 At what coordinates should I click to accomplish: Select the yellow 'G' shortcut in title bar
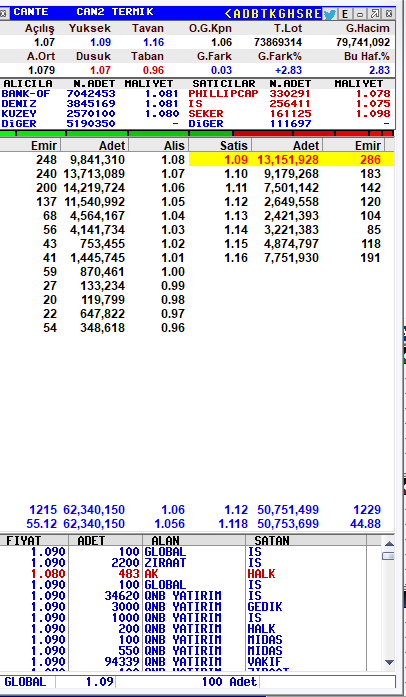282,14
